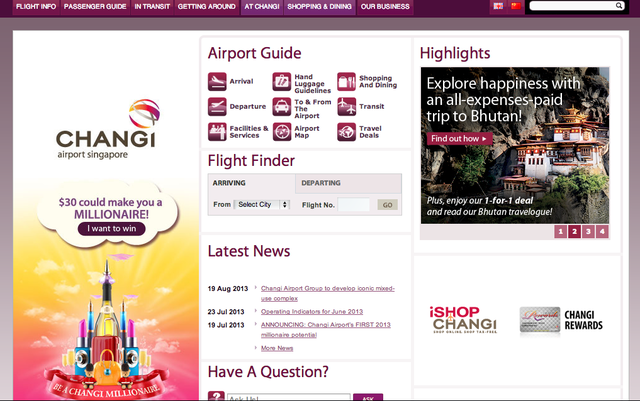
Task: Click the Latest News heading
Action: pyautogui.click(x=249, y=251)
